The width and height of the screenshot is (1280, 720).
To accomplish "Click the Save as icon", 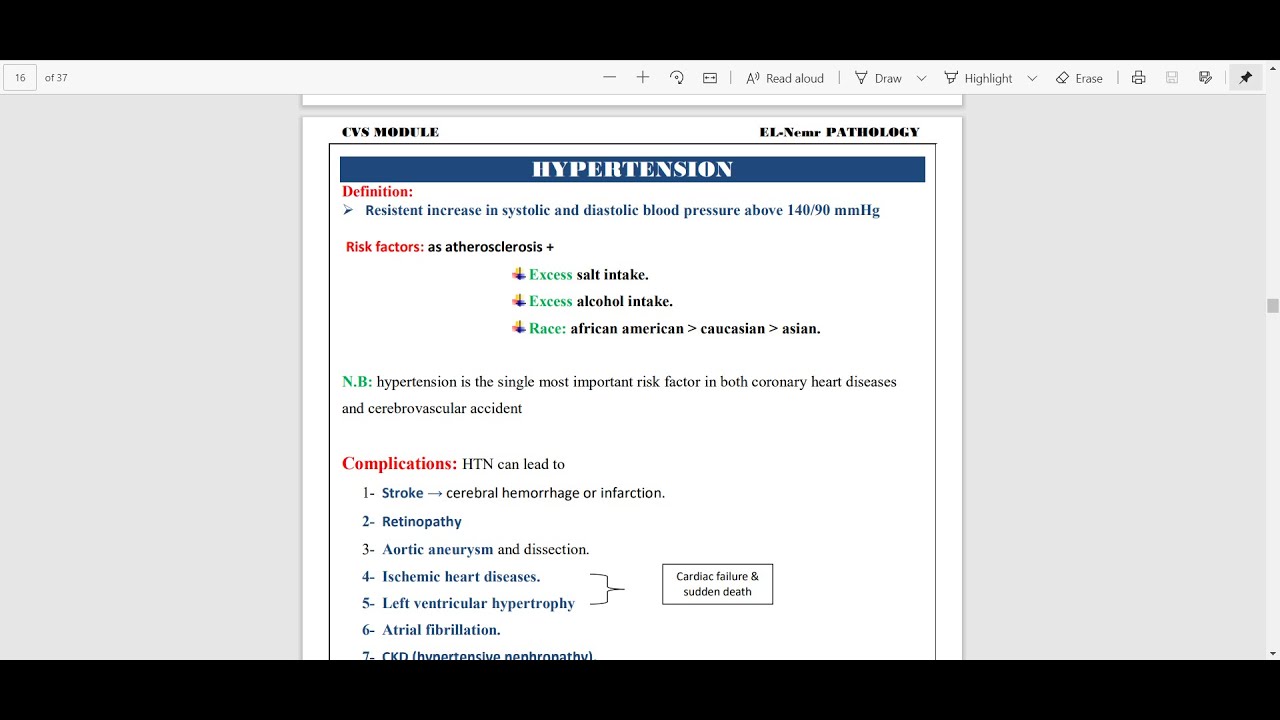I will [1205, 77].
